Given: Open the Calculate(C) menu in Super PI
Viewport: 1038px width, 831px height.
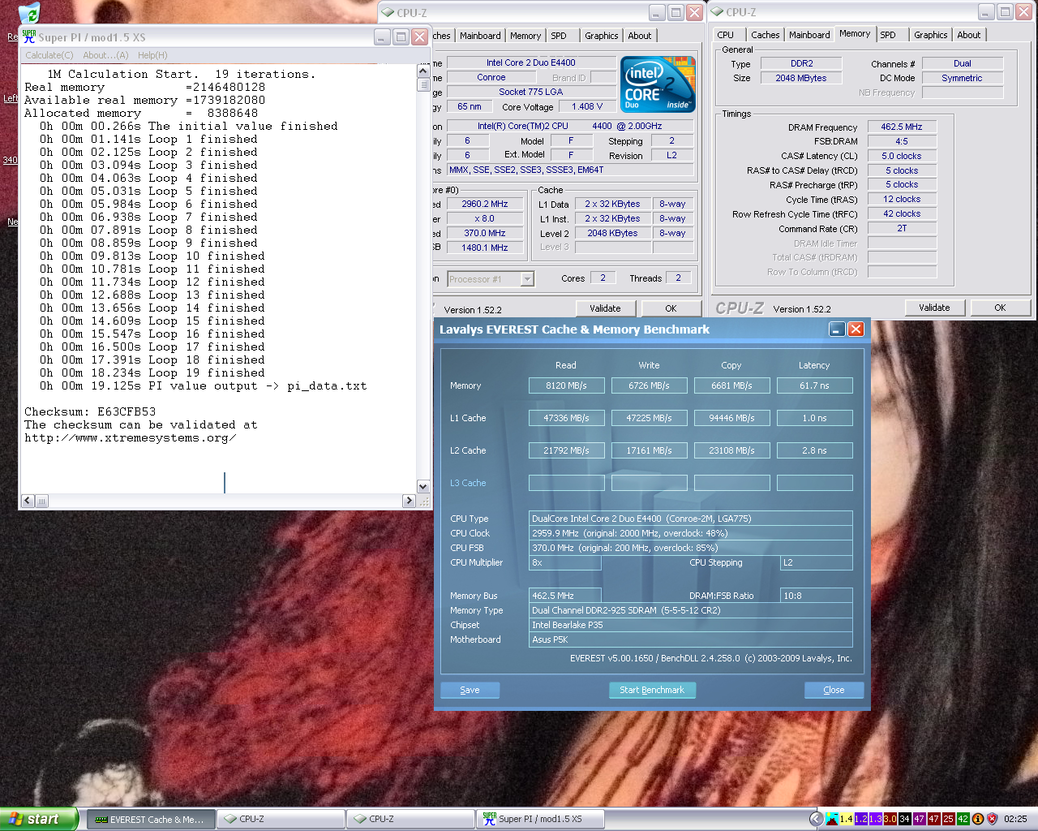Looking at the screenshot, I should tap(49, 56).
